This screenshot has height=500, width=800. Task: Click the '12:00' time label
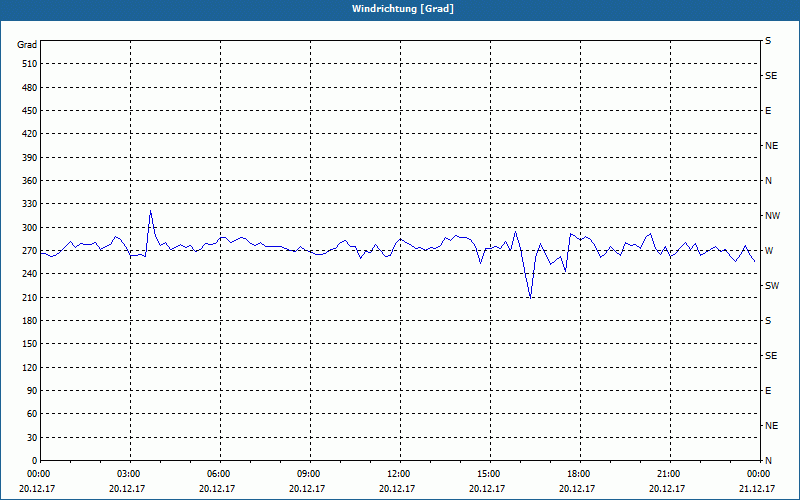coord(399,474)
